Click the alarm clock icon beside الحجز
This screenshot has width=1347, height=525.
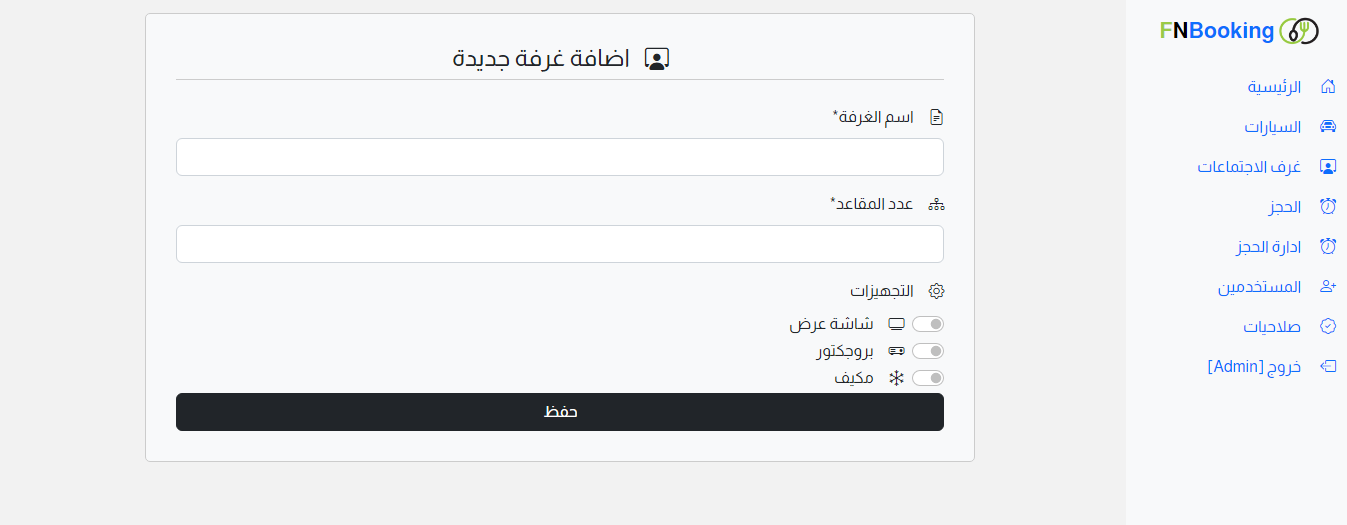[1328, 207]
